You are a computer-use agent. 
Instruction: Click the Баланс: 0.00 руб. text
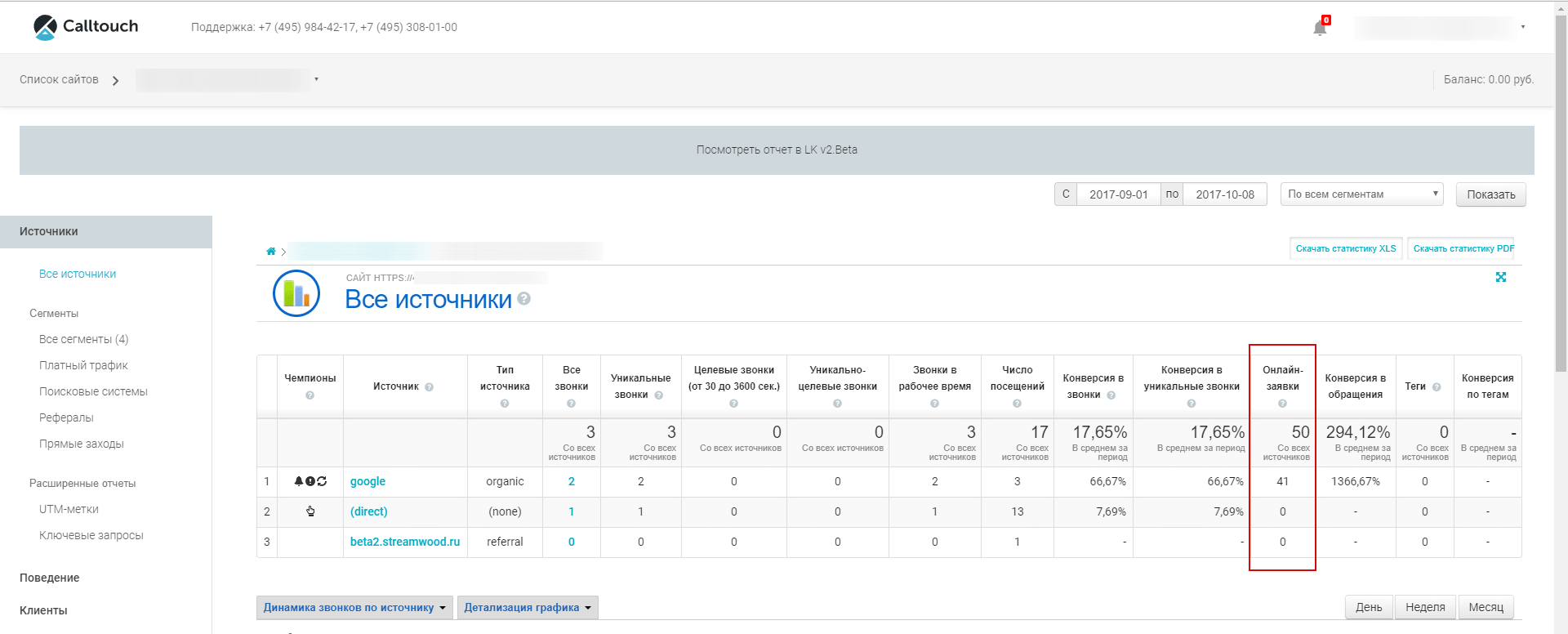pos(1489,79)
